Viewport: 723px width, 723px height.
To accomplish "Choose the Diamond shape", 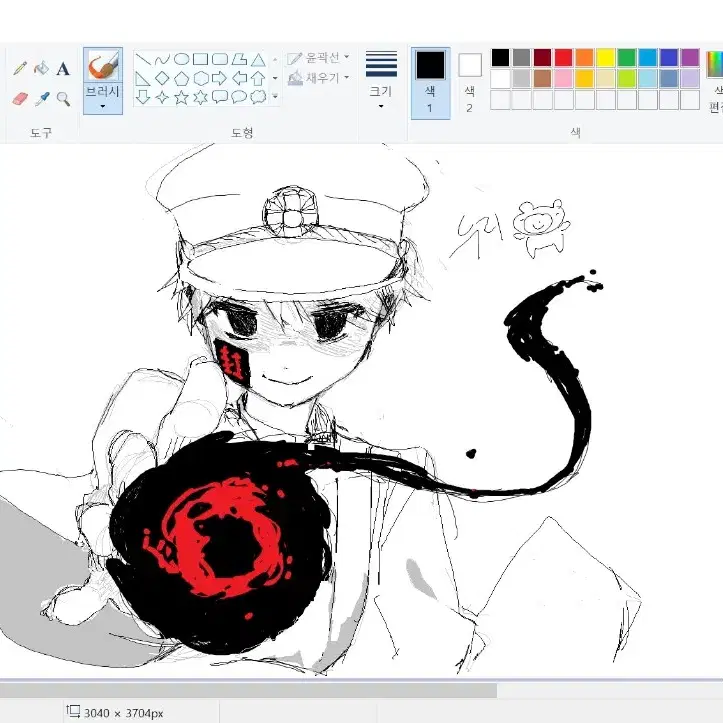I will pyautogui.click(x=162, y=78).
